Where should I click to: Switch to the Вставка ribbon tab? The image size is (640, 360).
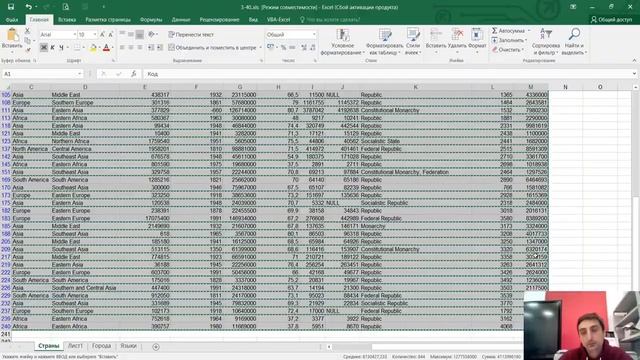point(67,20)
